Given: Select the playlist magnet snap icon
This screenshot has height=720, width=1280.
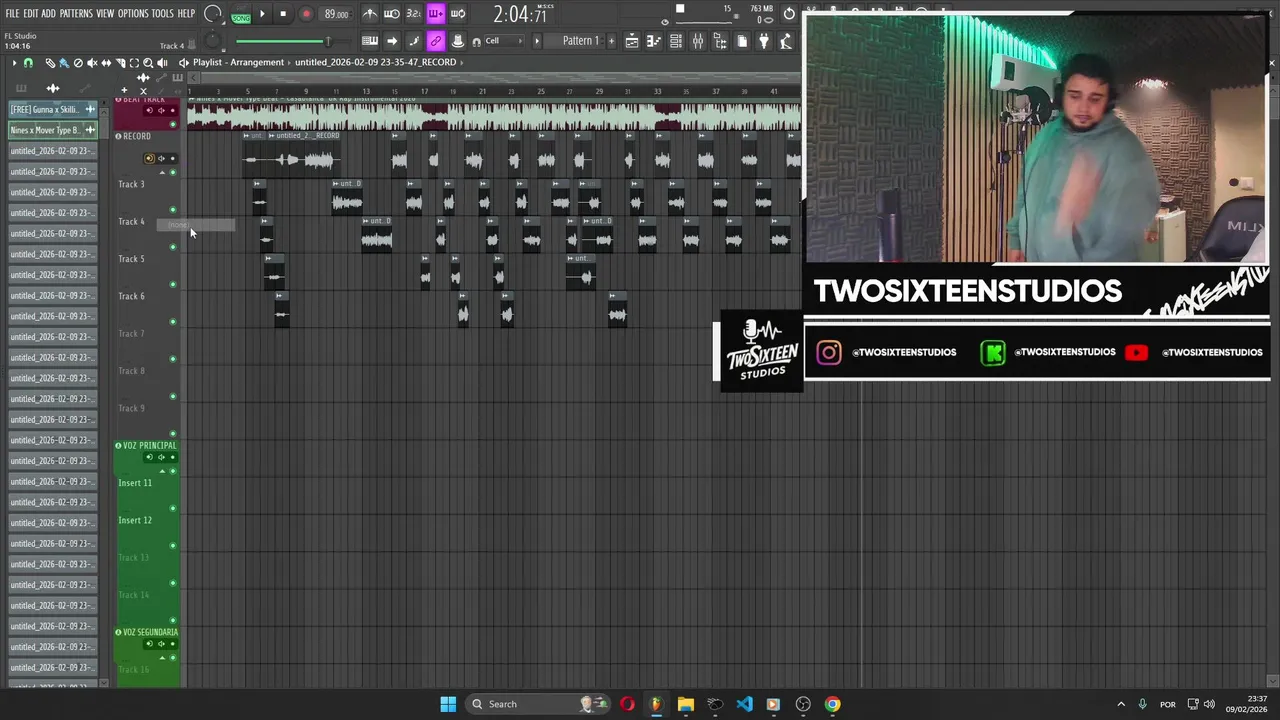Looking at the screenshot, I should (x=28, y=63).
